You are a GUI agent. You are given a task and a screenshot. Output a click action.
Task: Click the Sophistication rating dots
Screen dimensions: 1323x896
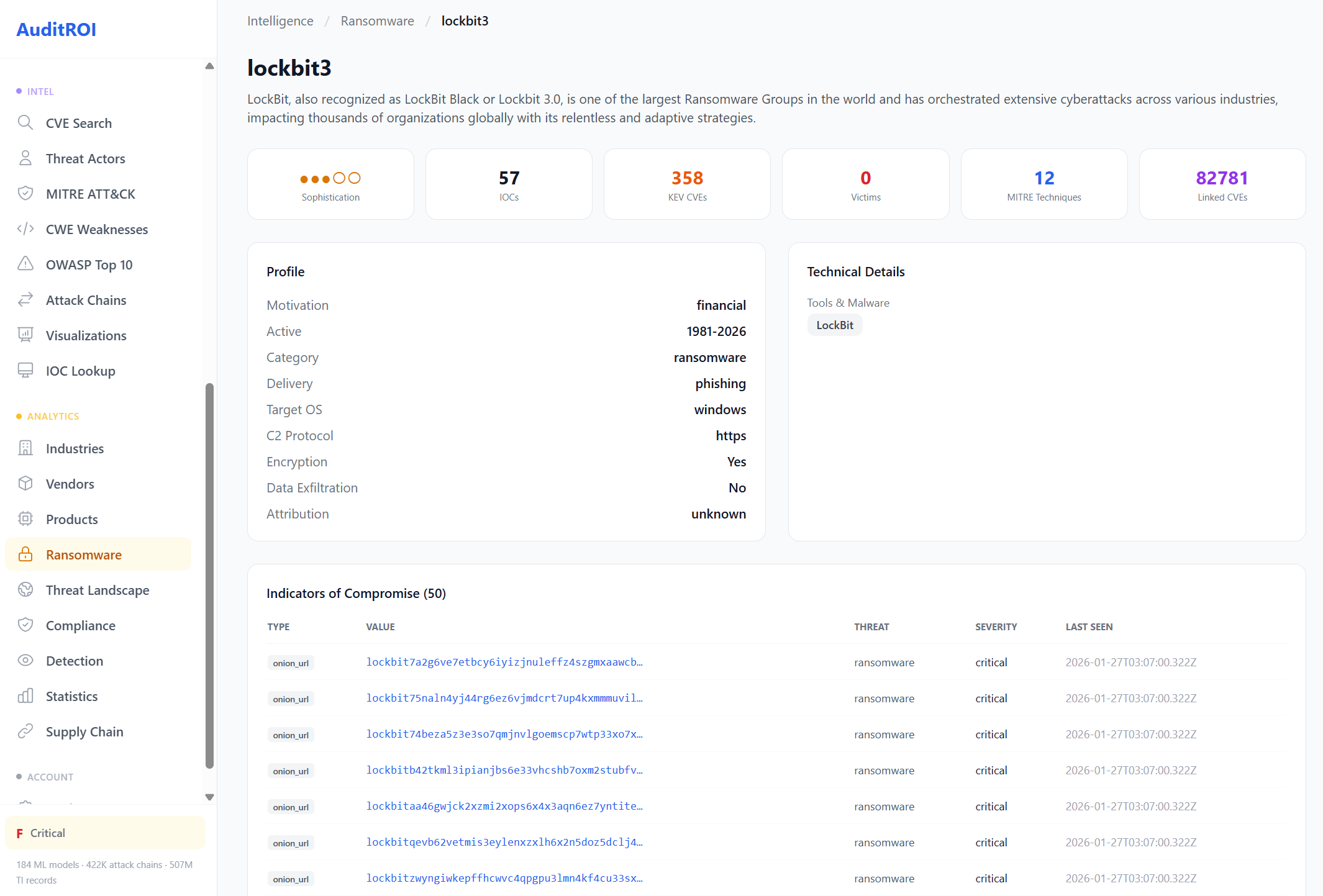[x=330, y=178]
